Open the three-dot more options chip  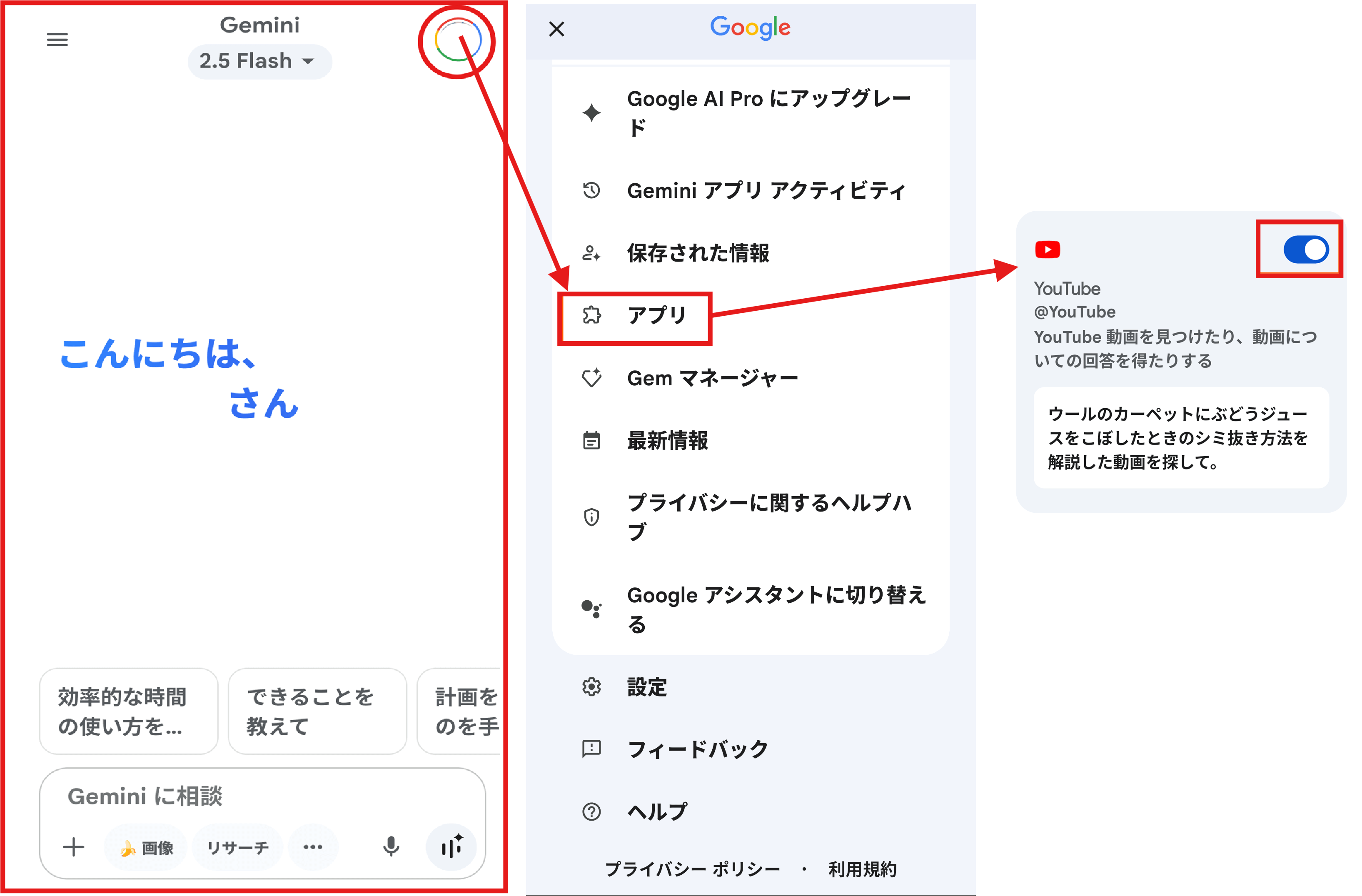coord(312,847)
